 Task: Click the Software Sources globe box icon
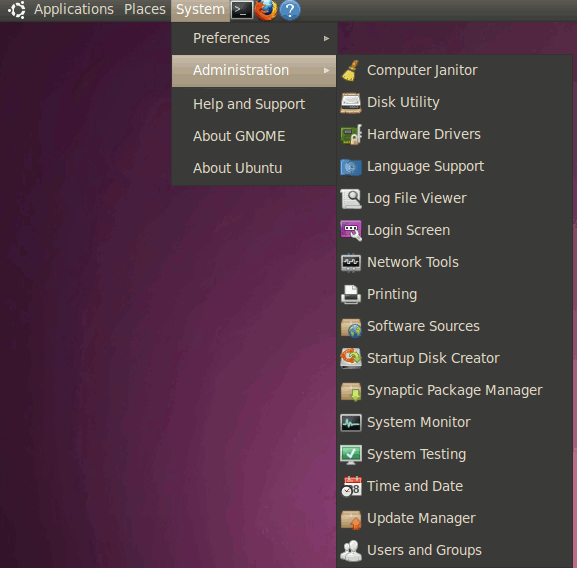(351, 327)
